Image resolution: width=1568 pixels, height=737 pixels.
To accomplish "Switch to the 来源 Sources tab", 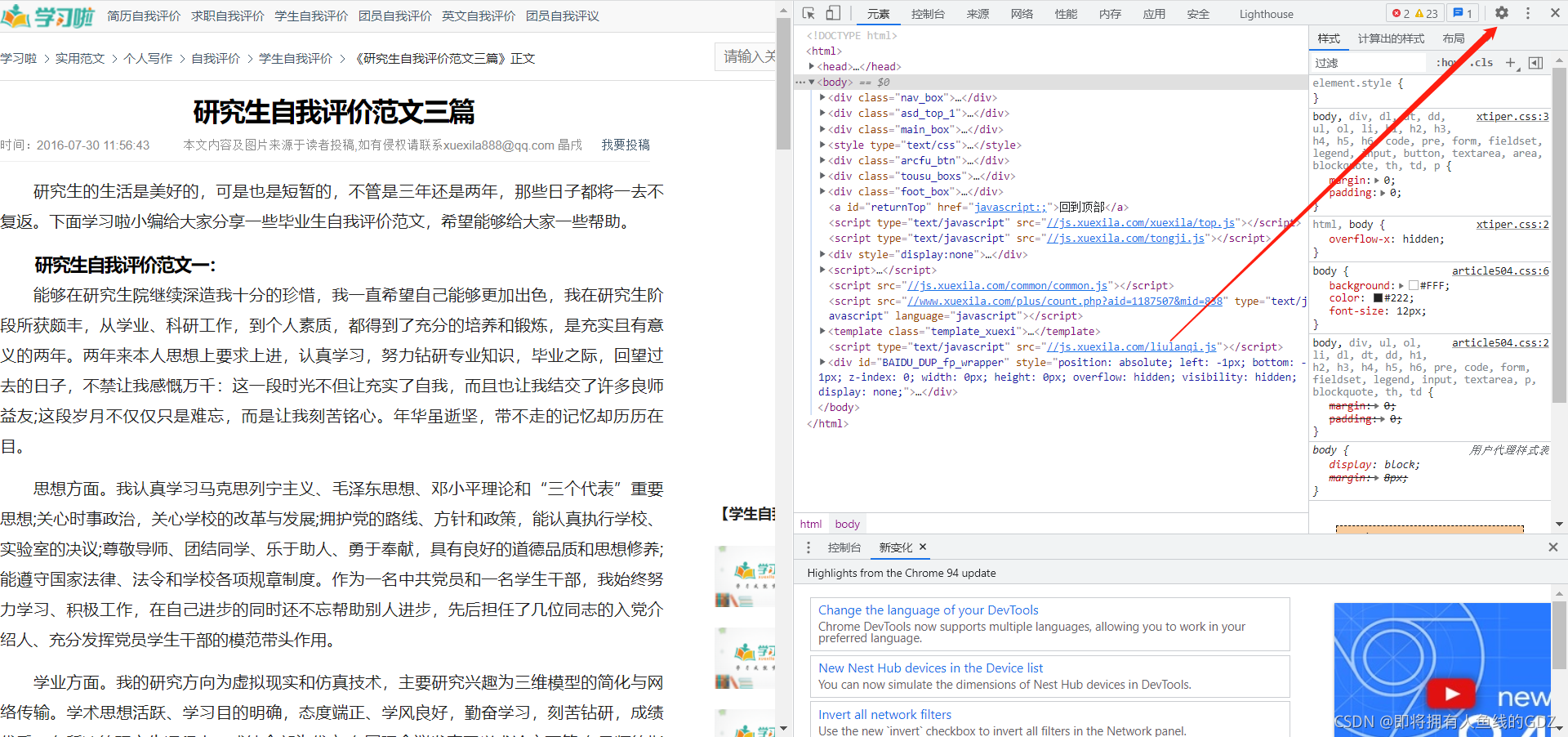I will 978,14.
